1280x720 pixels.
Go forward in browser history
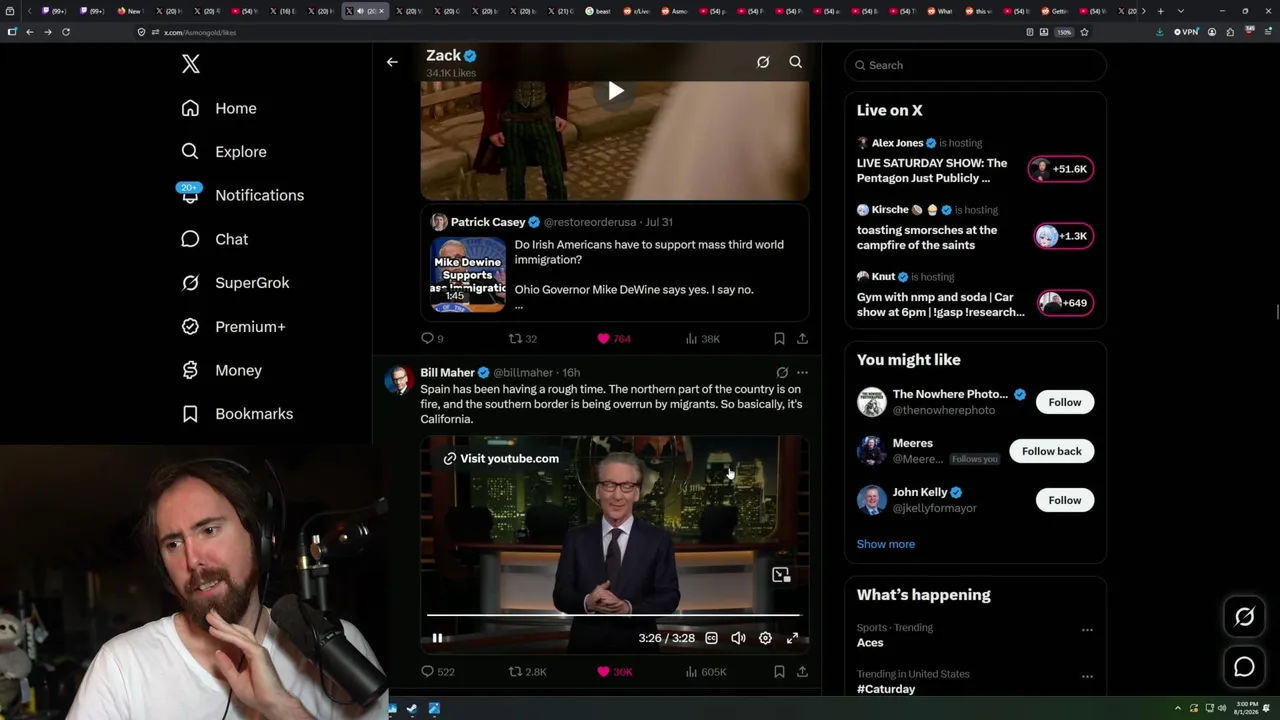click(x=48, y=32)
